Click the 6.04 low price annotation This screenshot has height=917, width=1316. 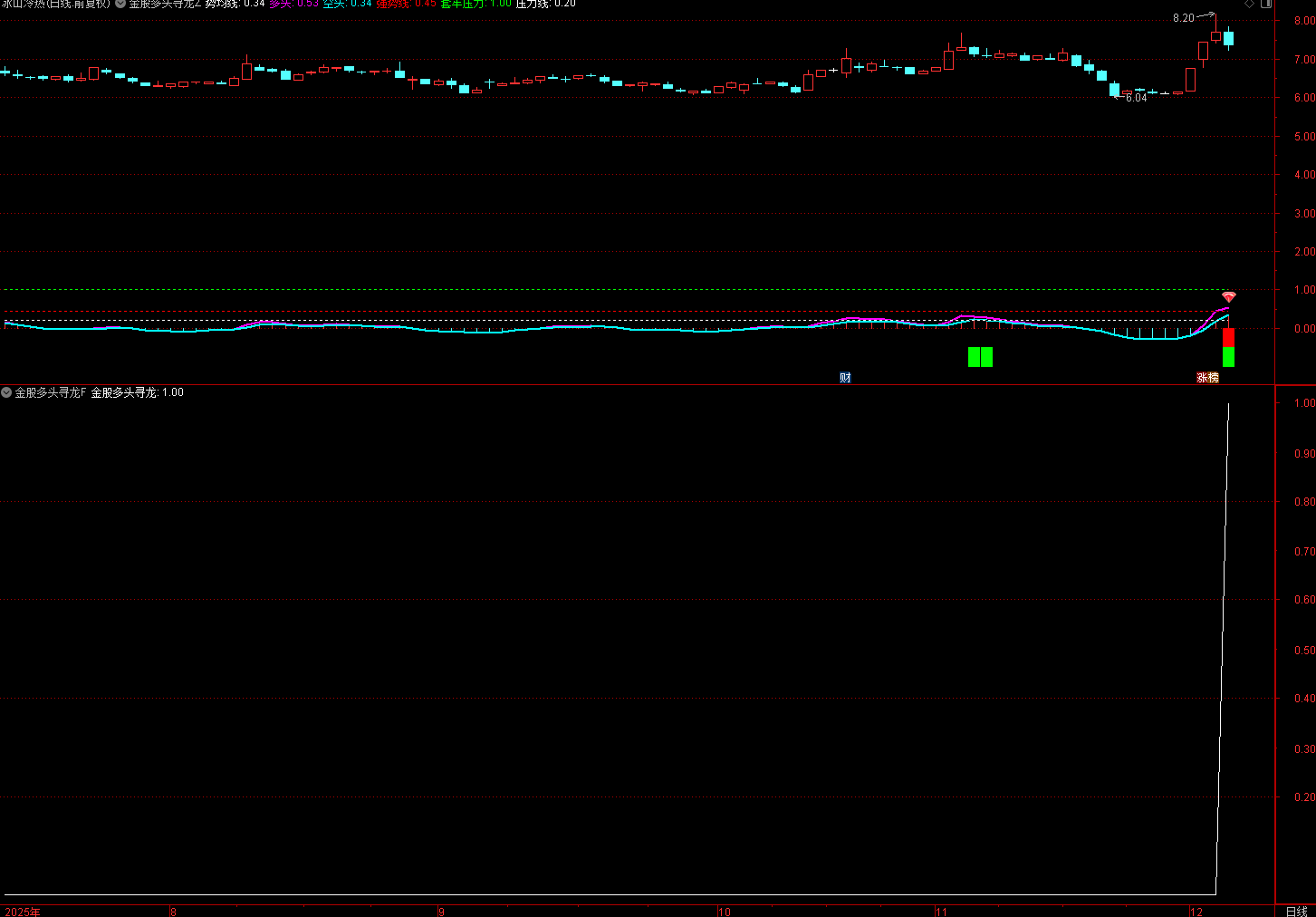(1136, 98)
